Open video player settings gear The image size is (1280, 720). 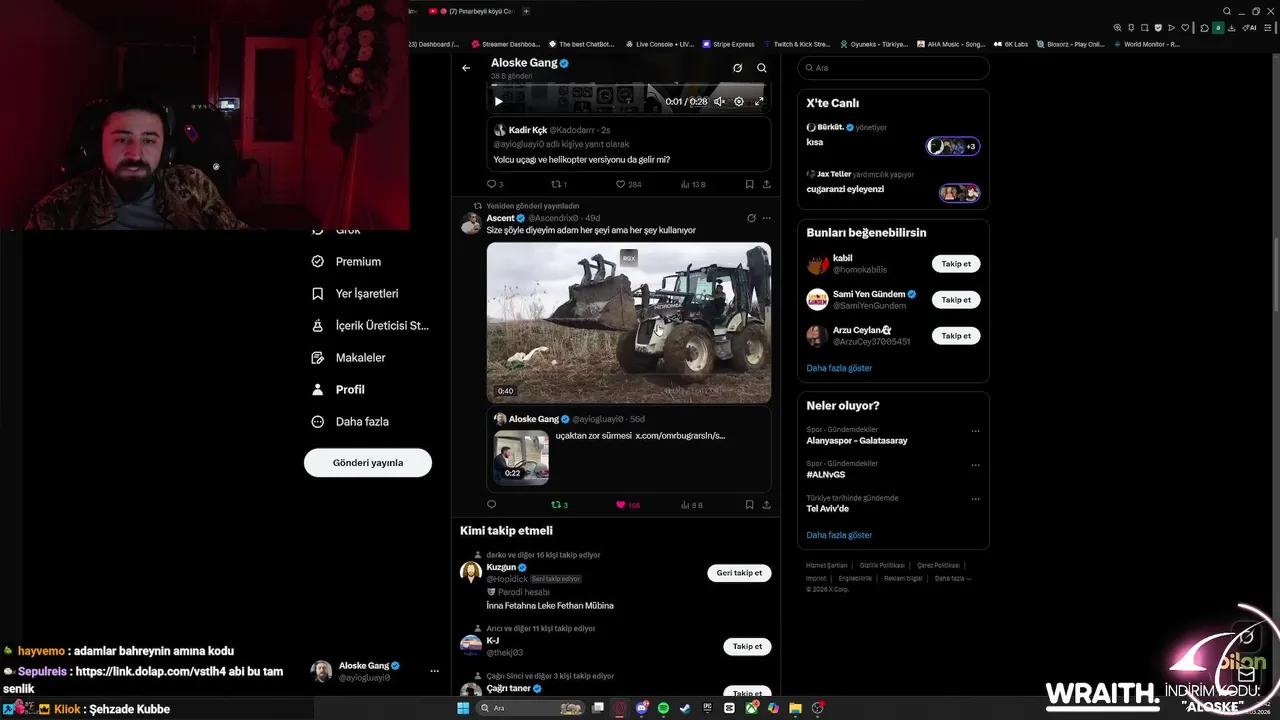tap(739, 101)
